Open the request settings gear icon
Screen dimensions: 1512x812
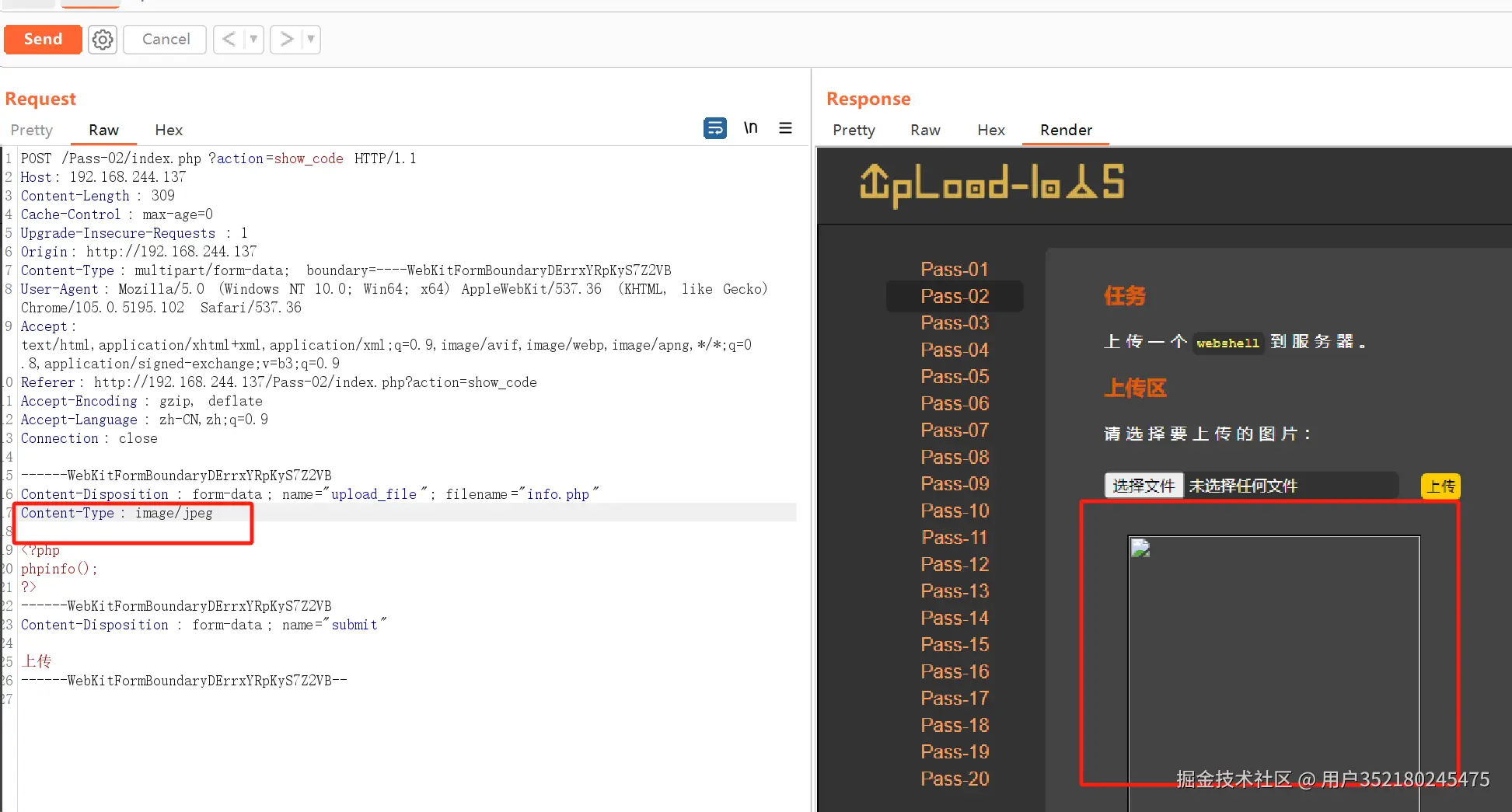point(103,39)
